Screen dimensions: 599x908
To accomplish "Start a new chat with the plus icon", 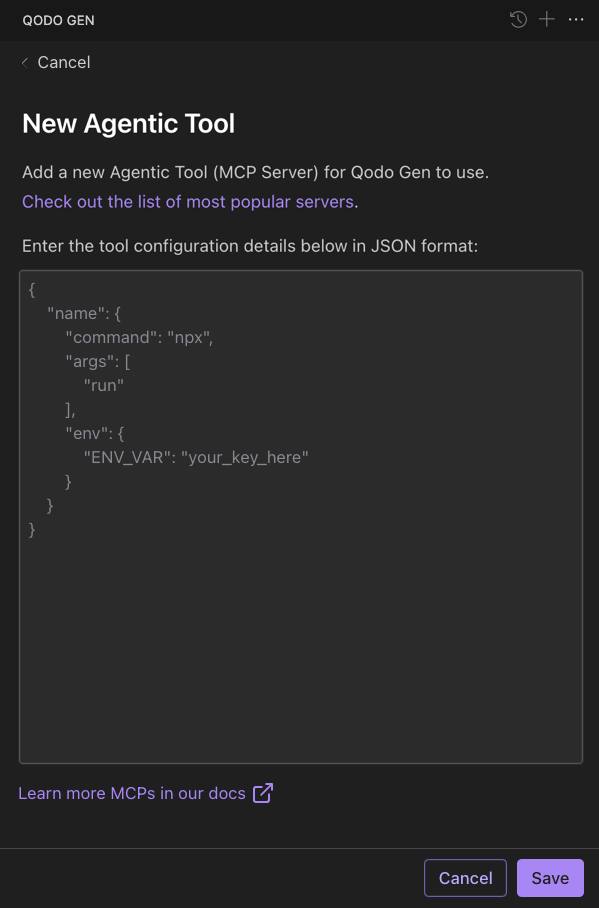I will tap(546, 19).
